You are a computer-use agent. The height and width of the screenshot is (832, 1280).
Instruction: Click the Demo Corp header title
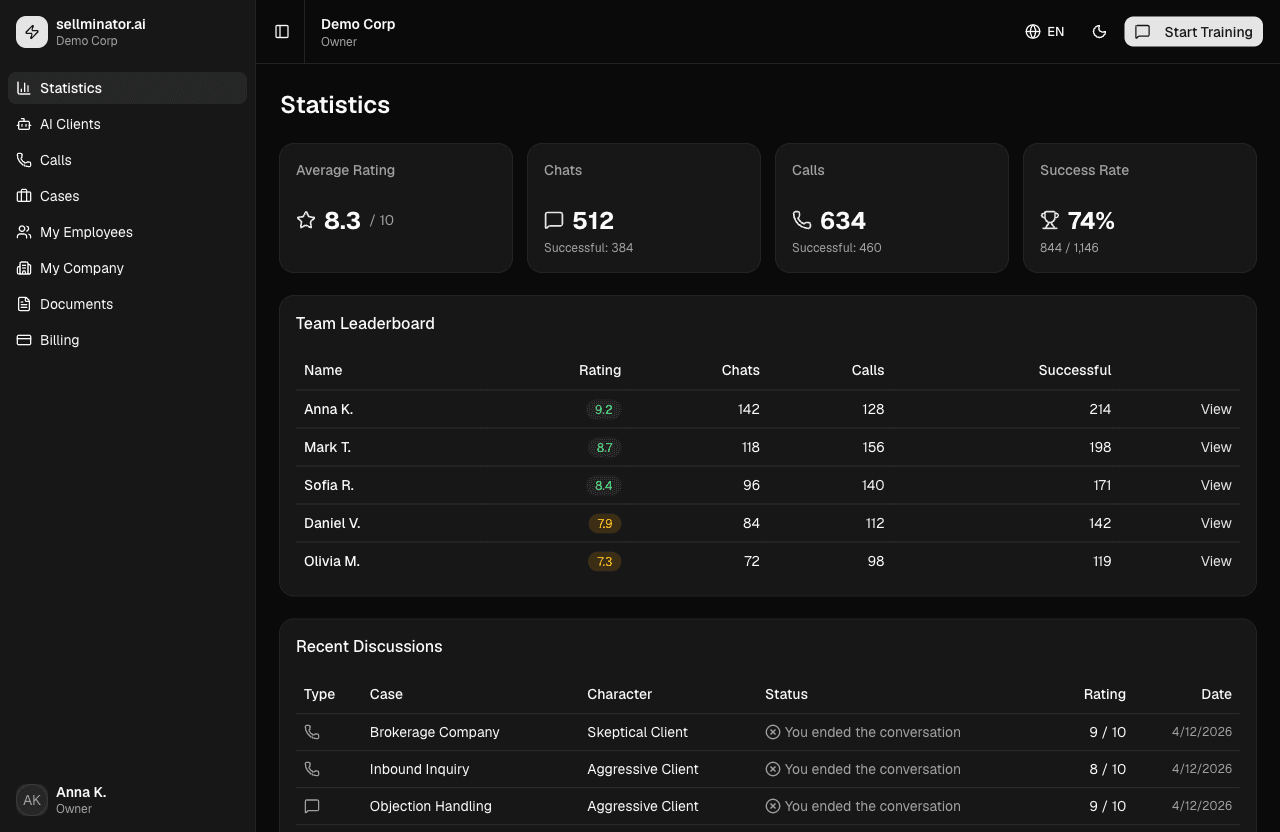[x=358, y=24]
